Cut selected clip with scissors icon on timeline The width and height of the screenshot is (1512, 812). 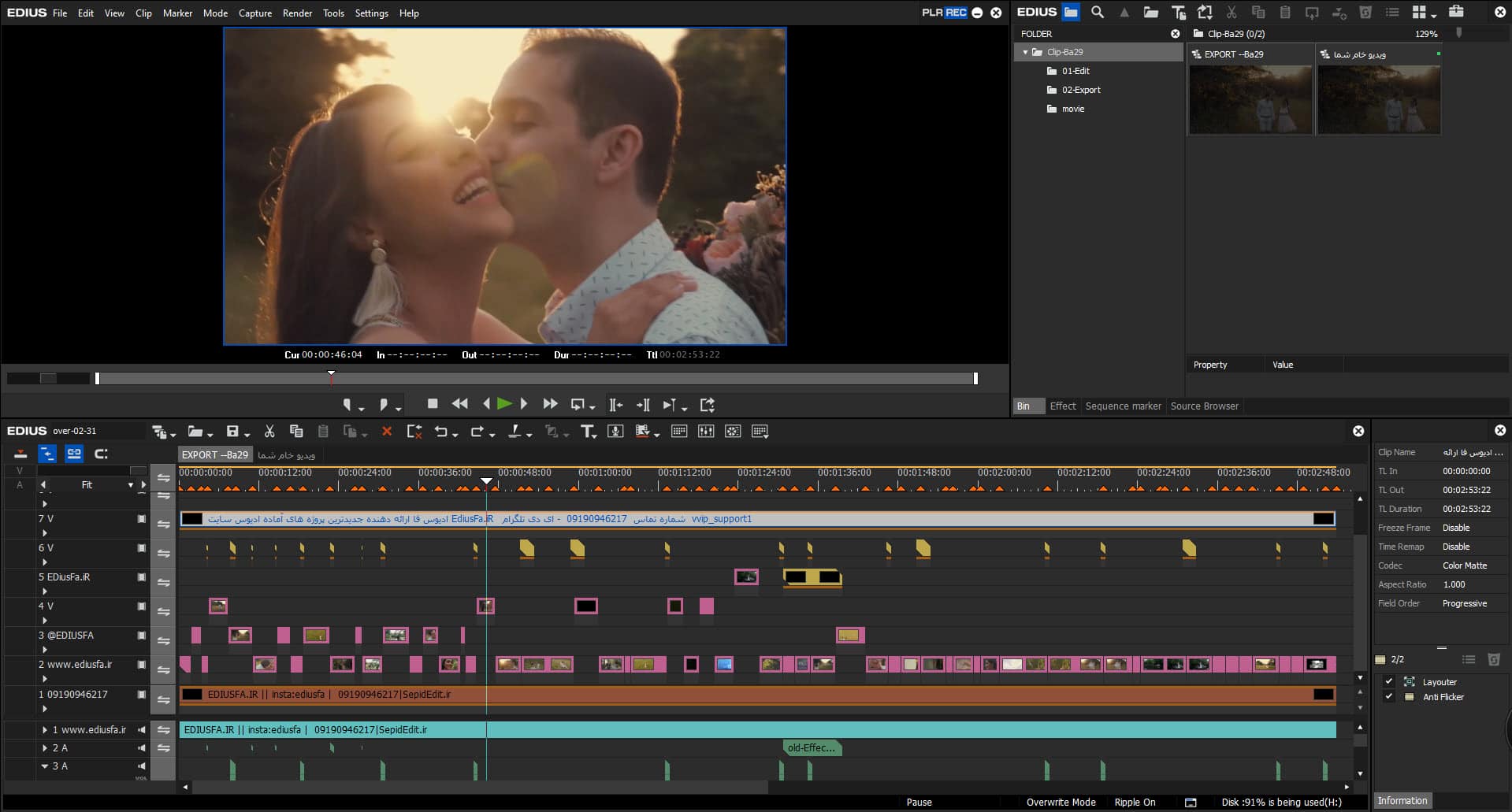coord(269,431)
